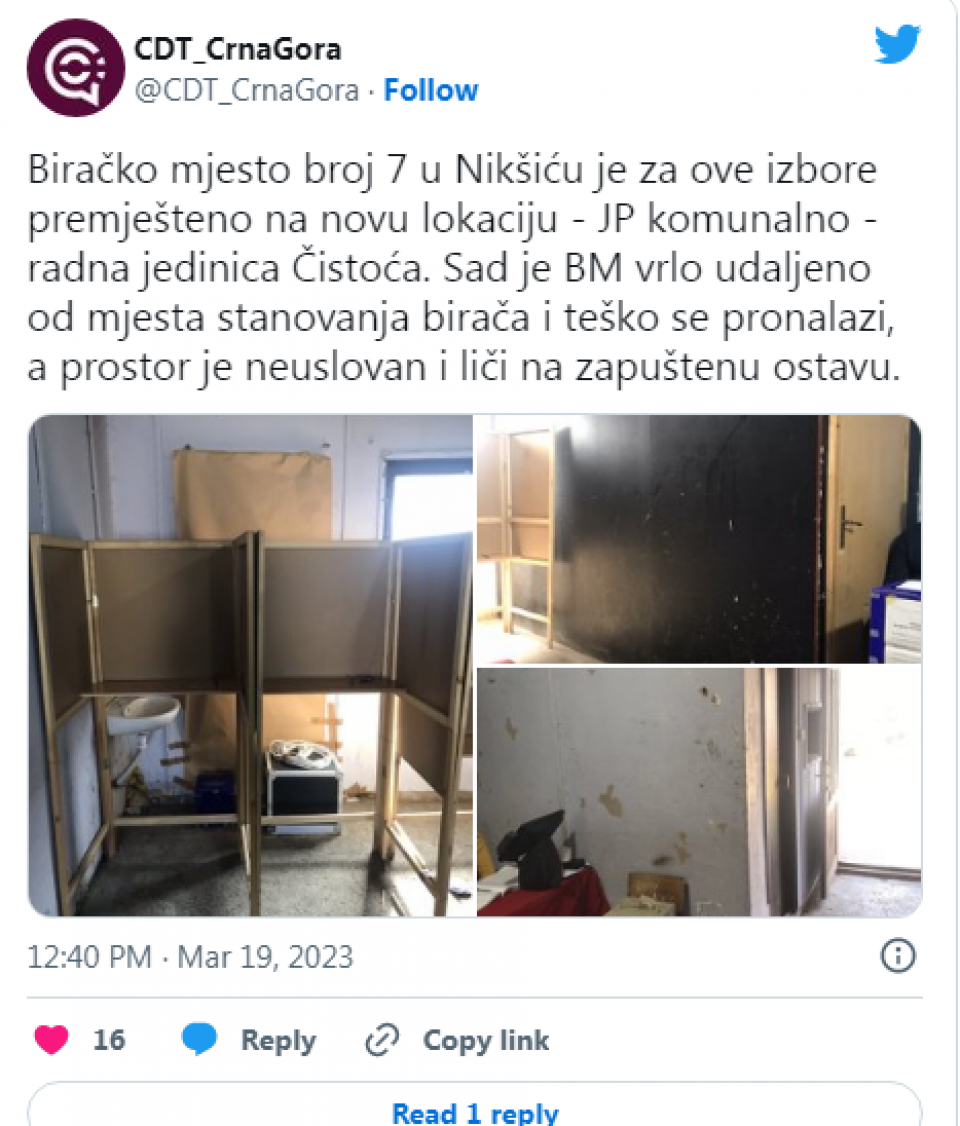
Task: Open the Twitter bird logo
Action: 898,44
